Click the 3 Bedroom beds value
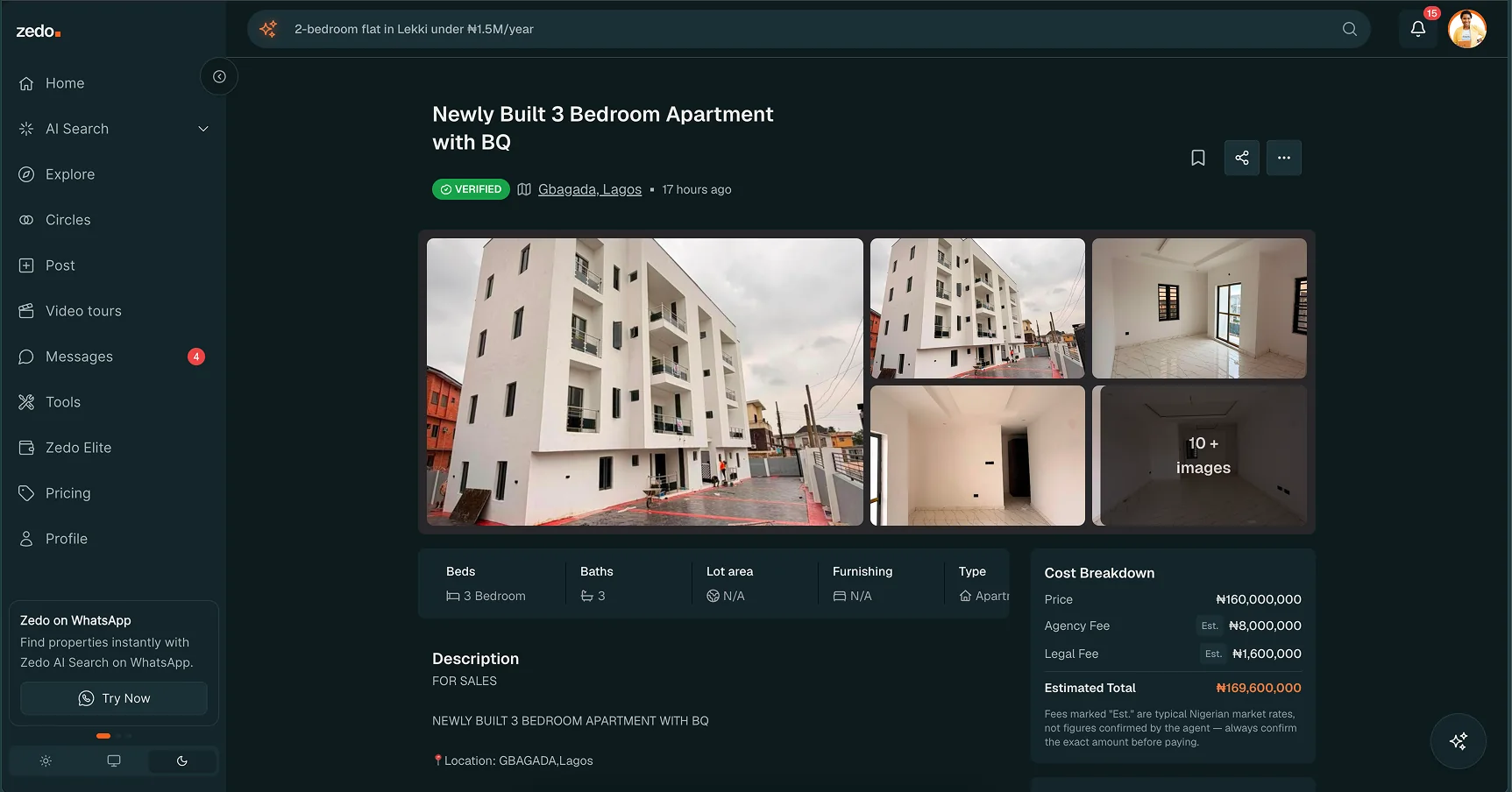 (486, 596)
